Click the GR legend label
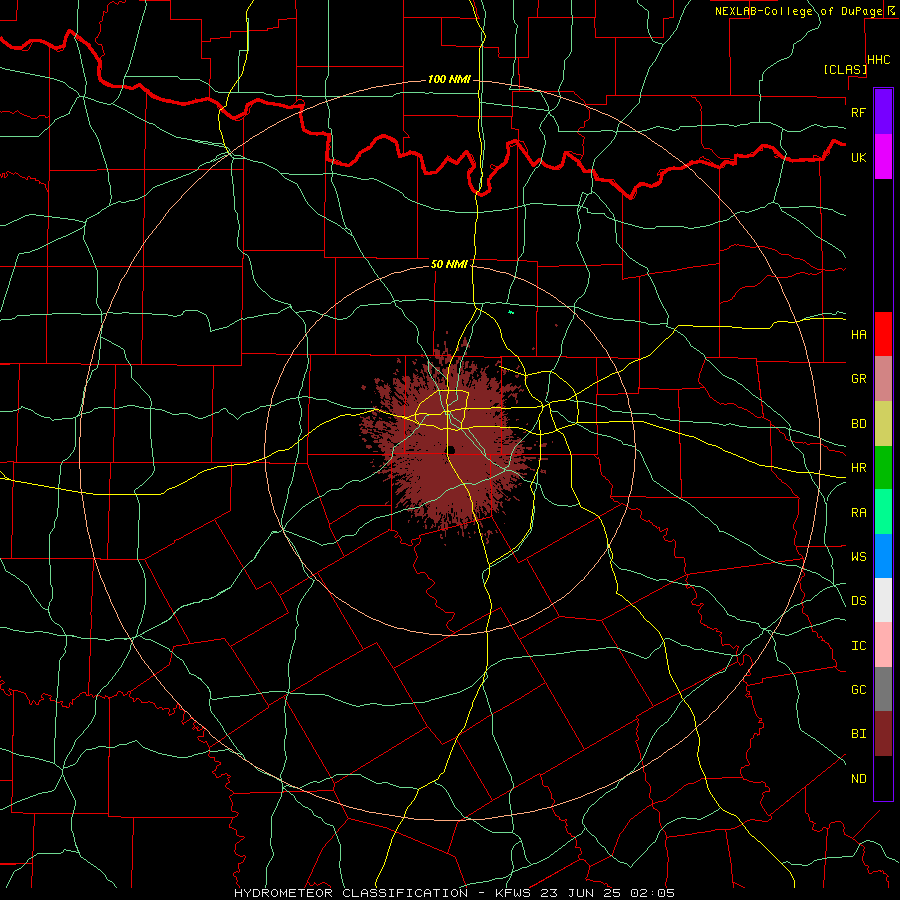900x900 pixels. coord(858,379)
